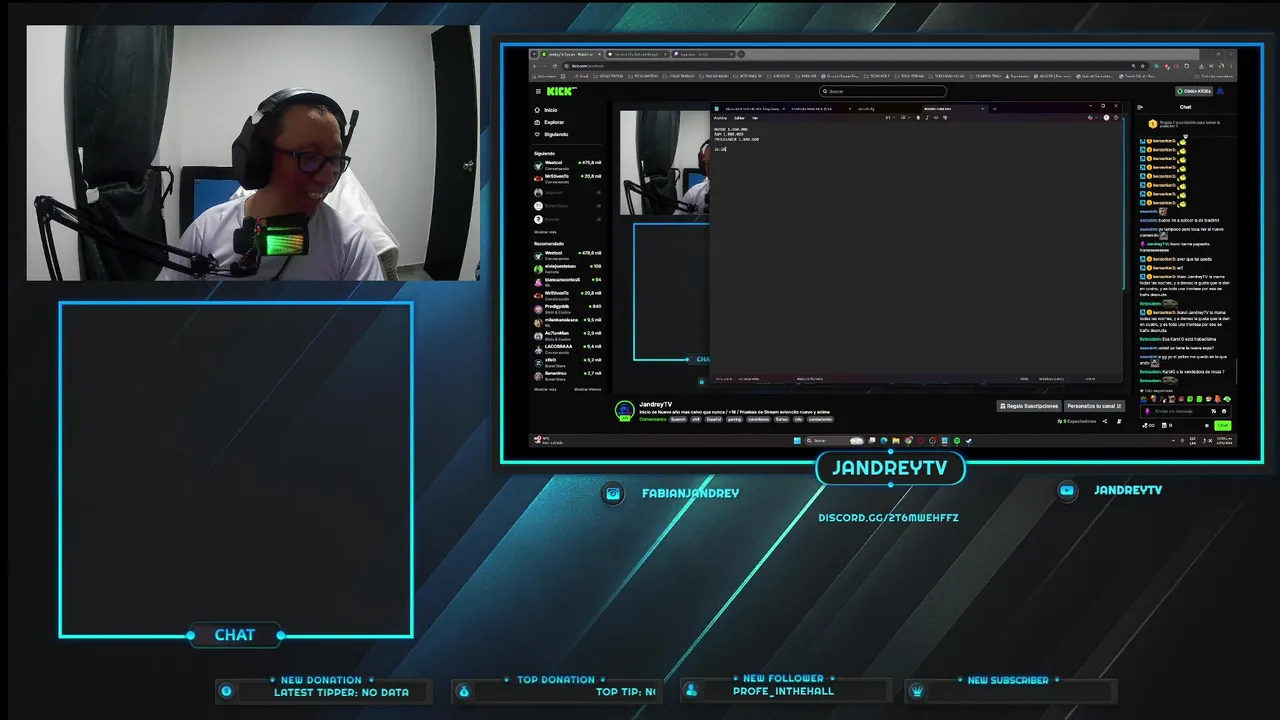Open elviejoesteban recommended channel
This screenshot has height=720, width=1280.
(567, 267)
